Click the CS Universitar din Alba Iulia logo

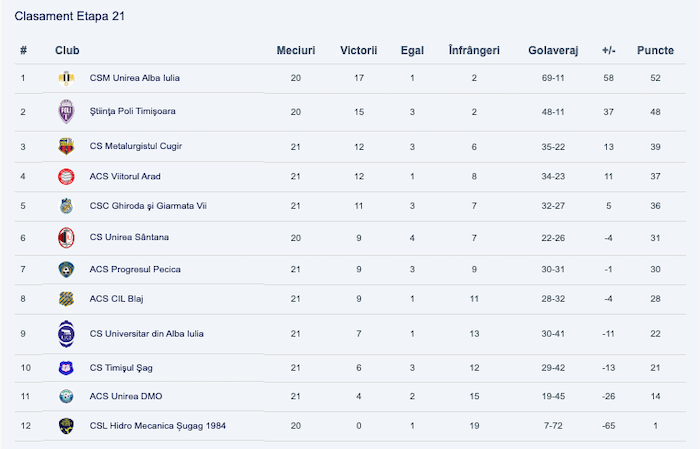(66, 334)
